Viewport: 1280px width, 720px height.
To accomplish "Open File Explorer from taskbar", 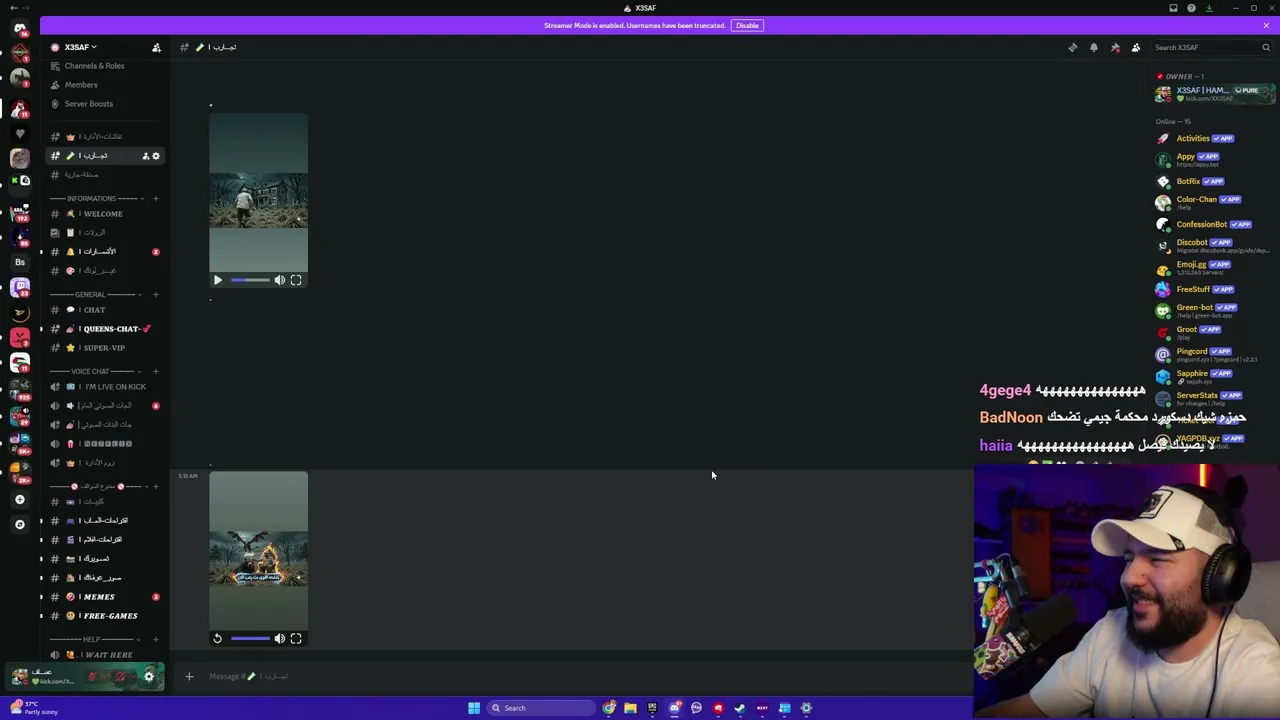I will point(630,708).
